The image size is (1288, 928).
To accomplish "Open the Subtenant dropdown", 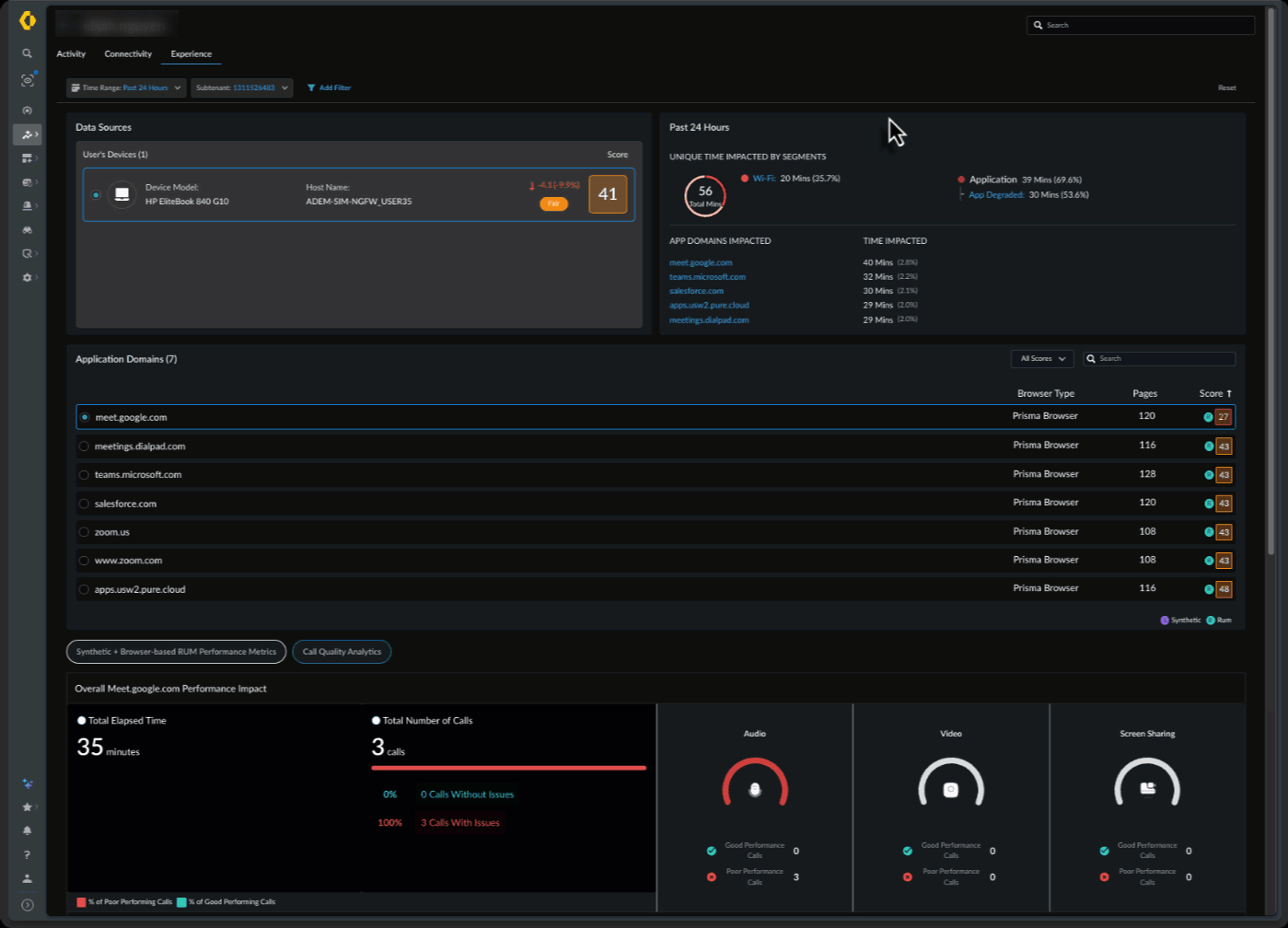I will (x=242, y=87).
